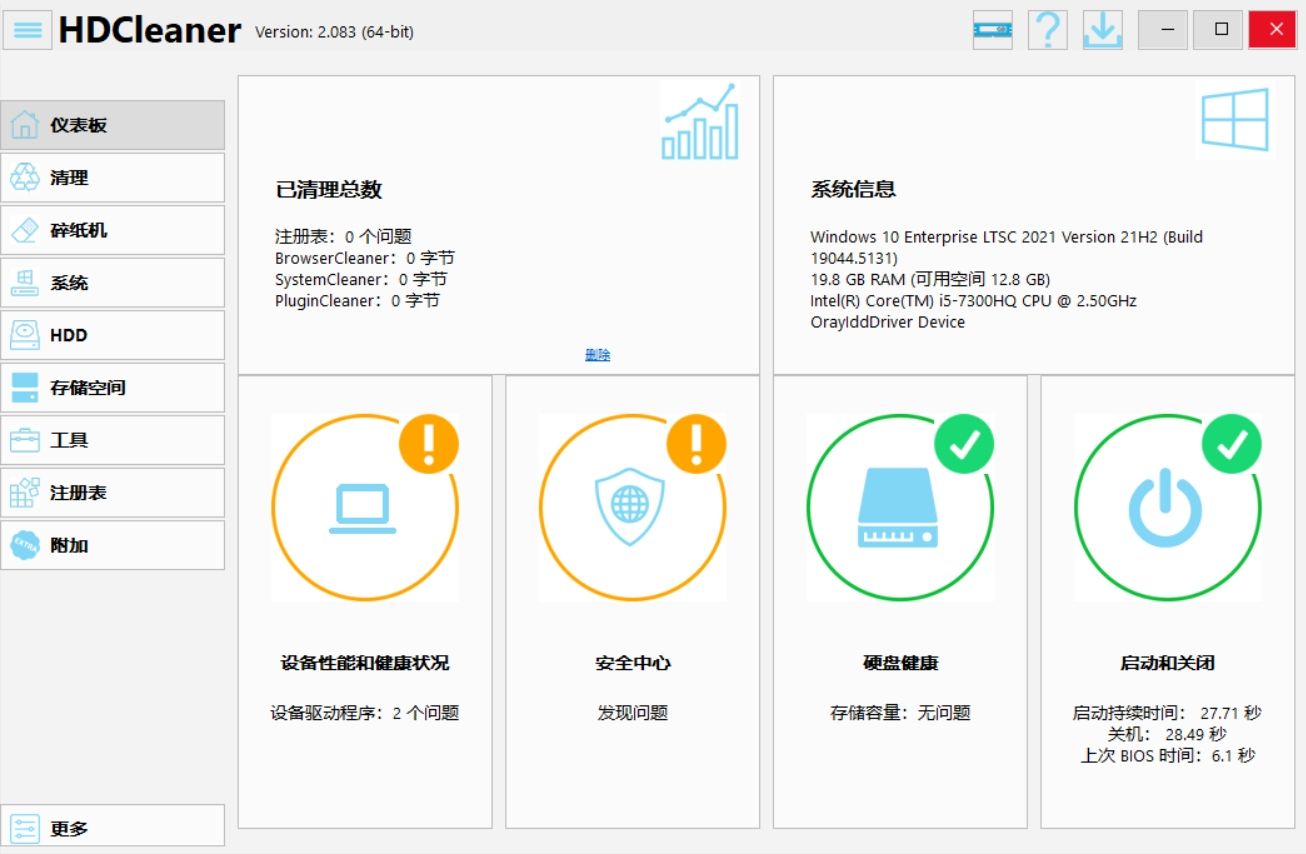Click the disk icon beside HDD
The width and height of the screenshot is (1306, 854).
tap(25, 335)
